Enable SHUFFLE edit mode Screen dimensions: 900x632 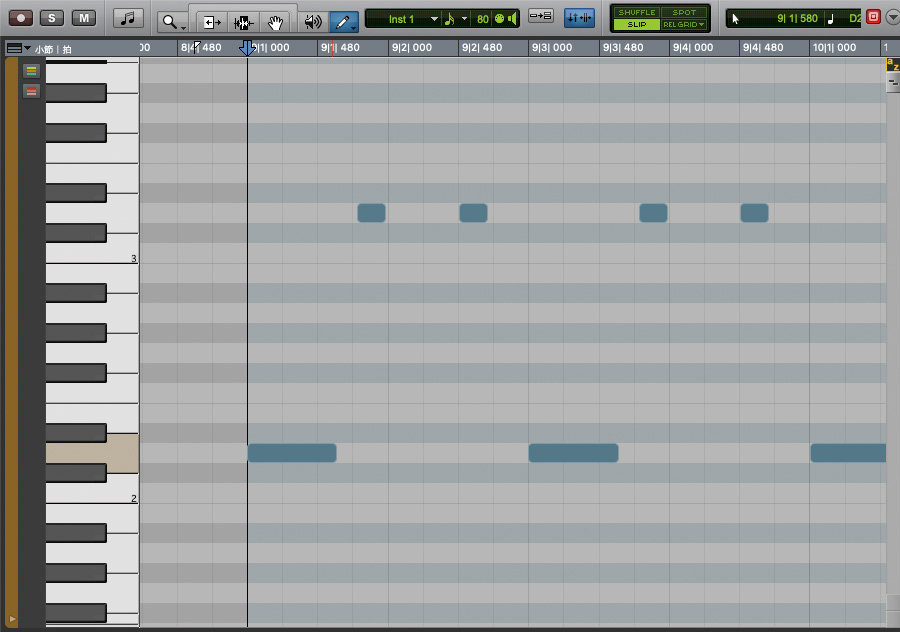636,12
